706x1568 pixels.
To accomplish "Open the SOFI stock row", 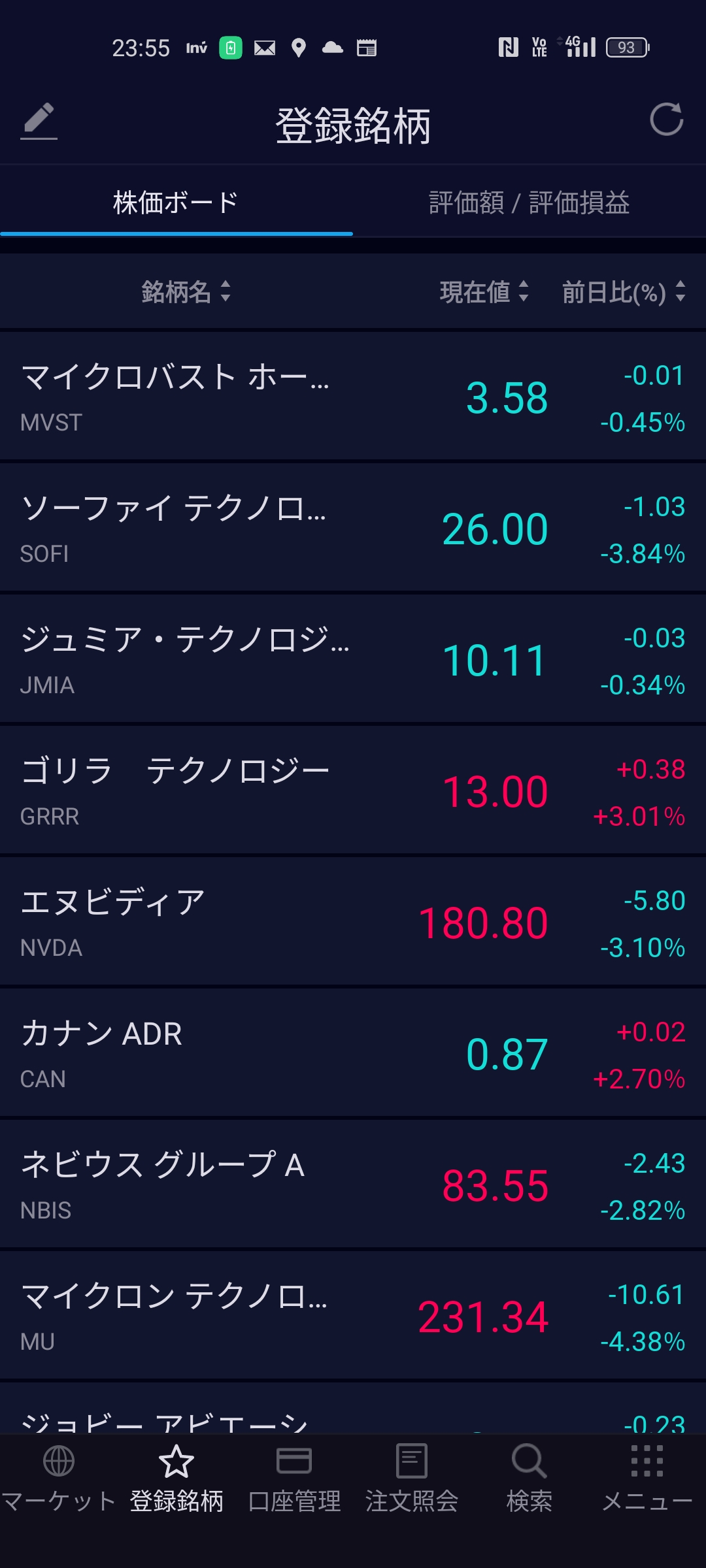I will pyautogui.click(x=353, y=528).
